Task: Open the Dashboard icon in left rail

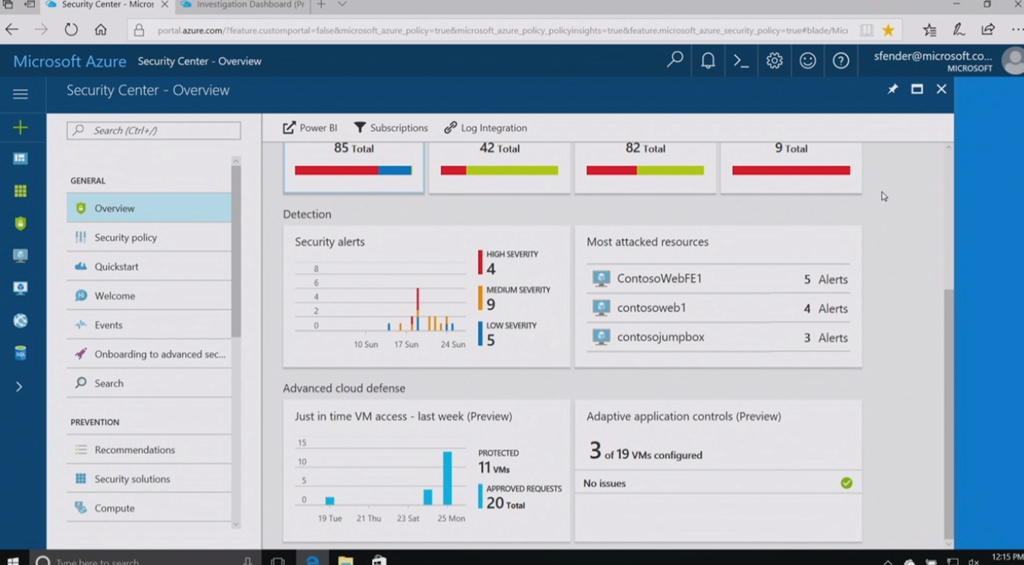Action: coord(20,159)
